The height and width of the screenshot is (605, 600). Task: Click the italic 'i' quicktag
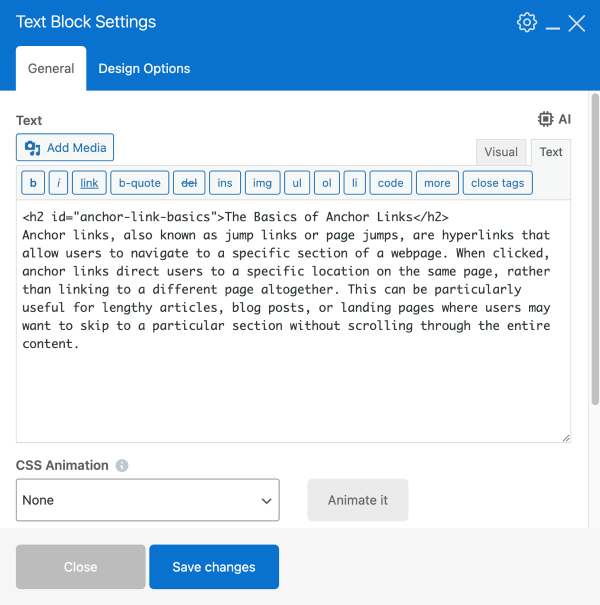[60, 183]
